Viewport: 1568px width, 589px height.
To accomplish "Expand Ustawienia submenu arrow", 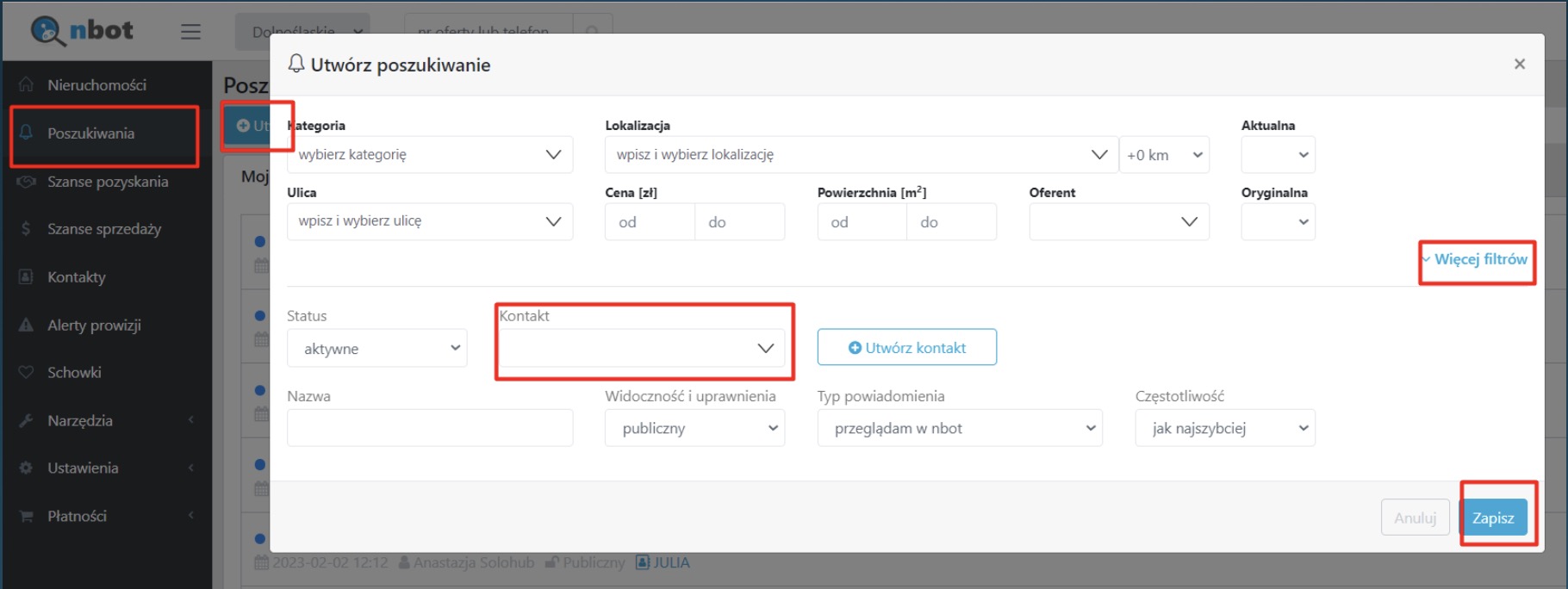I will tap(191, 468).
